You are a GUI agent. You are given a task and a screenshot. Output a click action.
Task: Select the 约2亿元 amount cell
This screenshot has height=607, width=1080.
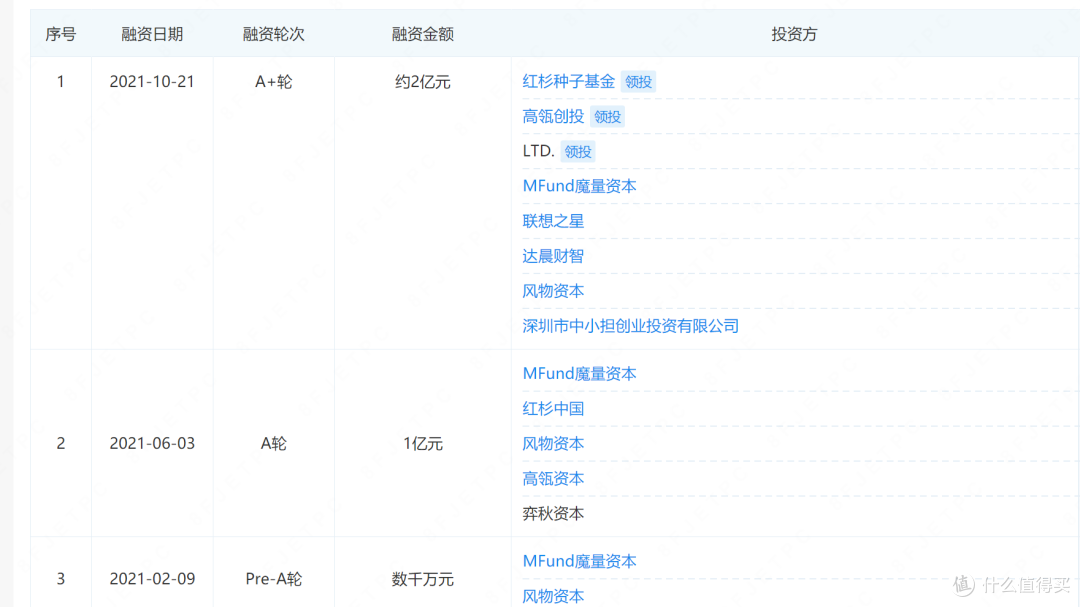[422, 81]
